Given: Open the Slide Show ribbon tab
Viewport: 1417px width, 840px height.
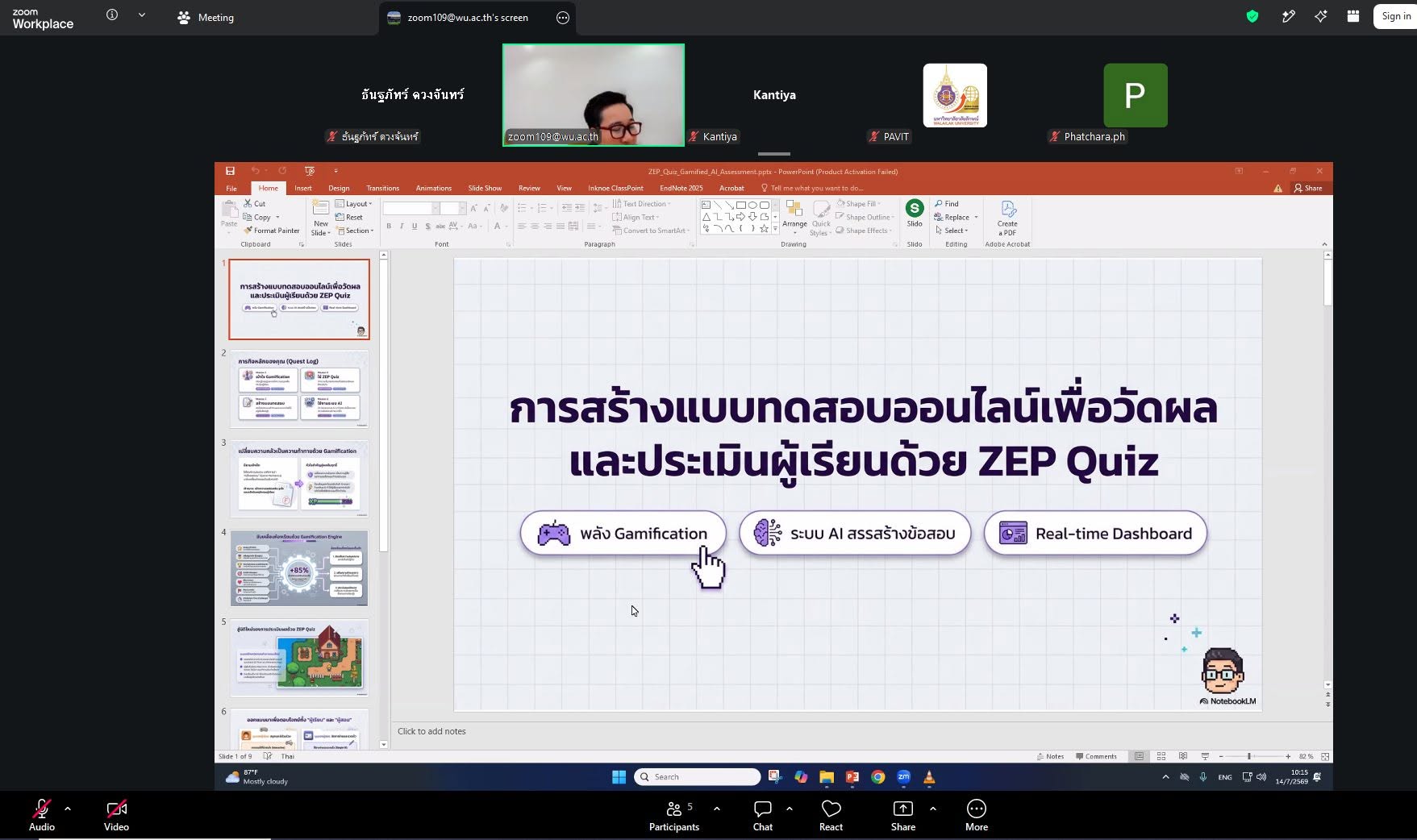Looking at the screenshot, I should [x=485, y=189].
